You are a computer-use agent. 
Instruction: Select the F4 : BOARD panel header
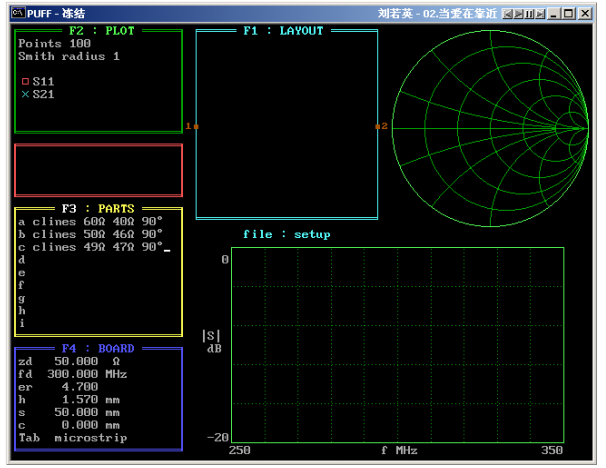(x=98, y=349)
